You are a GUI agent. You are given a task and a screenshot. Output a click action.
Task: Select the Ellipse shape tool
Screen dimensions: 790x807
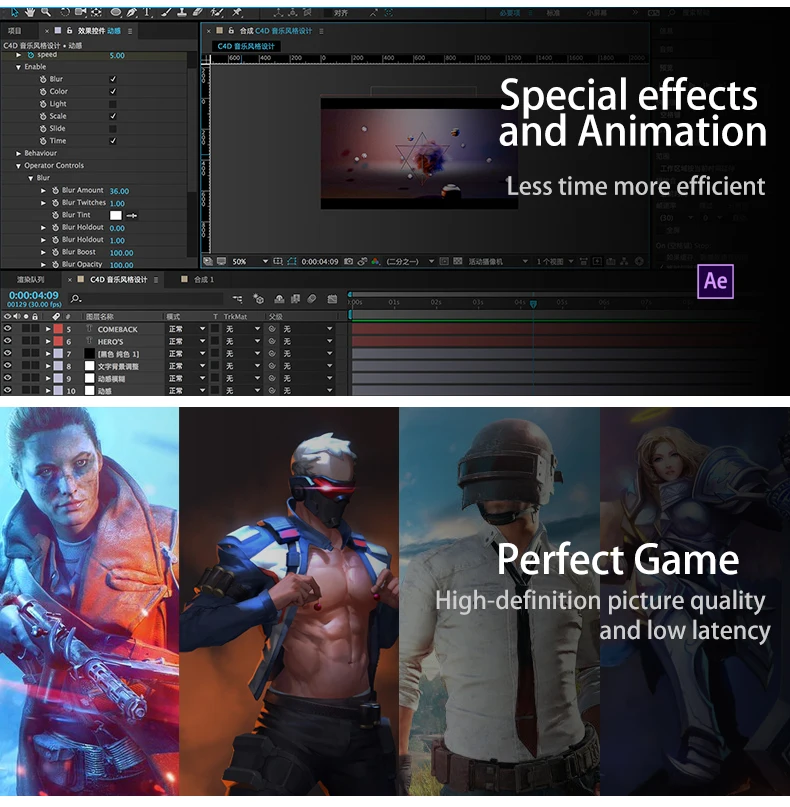click(x=116, y=12)
